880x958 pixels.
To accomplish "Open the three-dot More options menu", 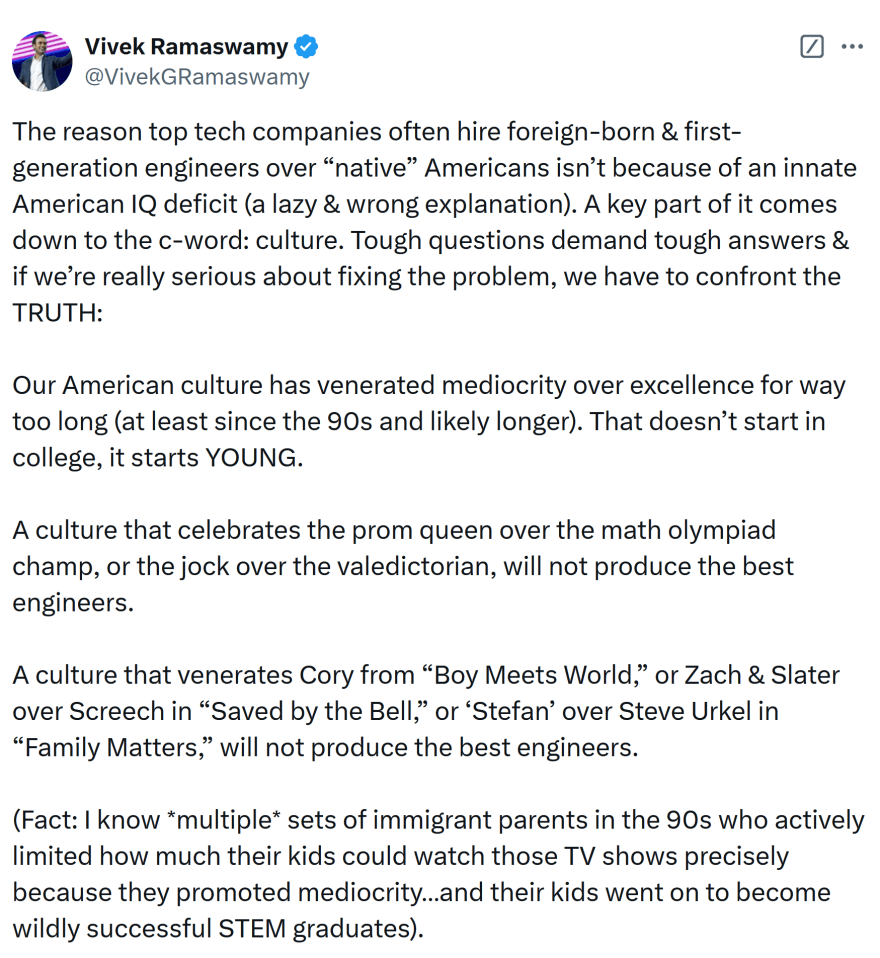I will coord(852,46).
